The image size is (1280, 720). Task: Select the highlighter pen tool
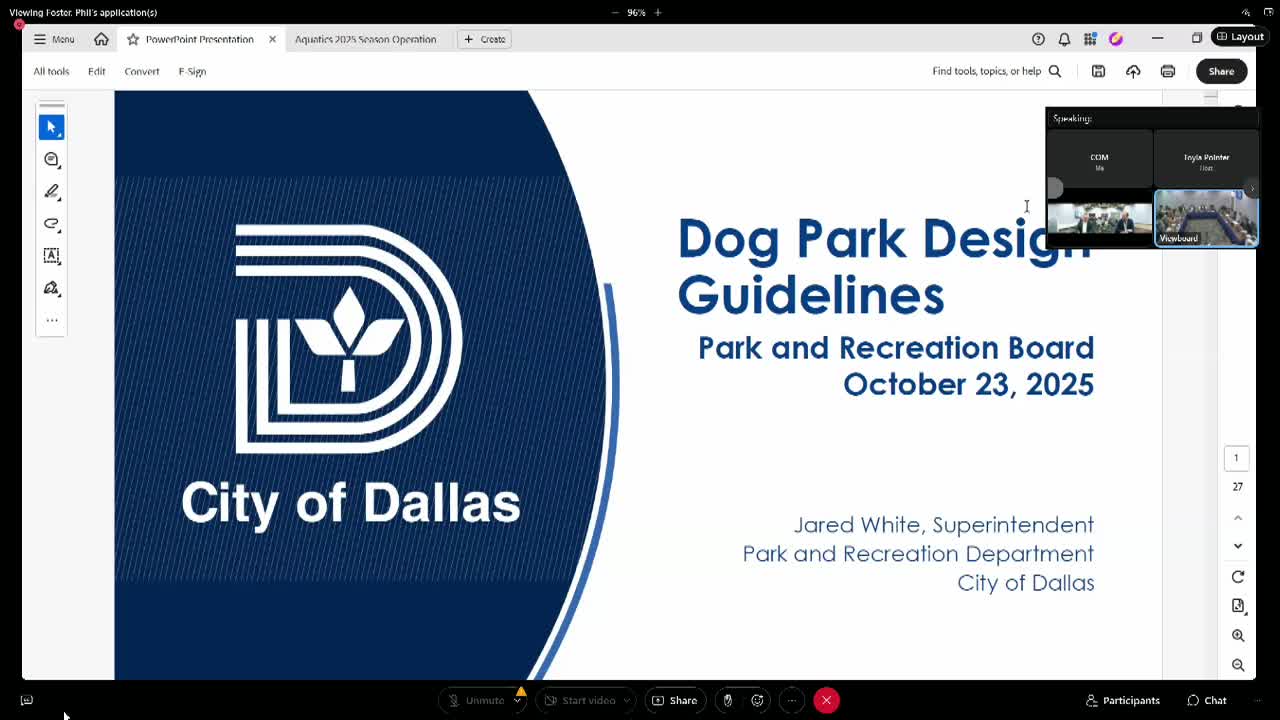51,191
